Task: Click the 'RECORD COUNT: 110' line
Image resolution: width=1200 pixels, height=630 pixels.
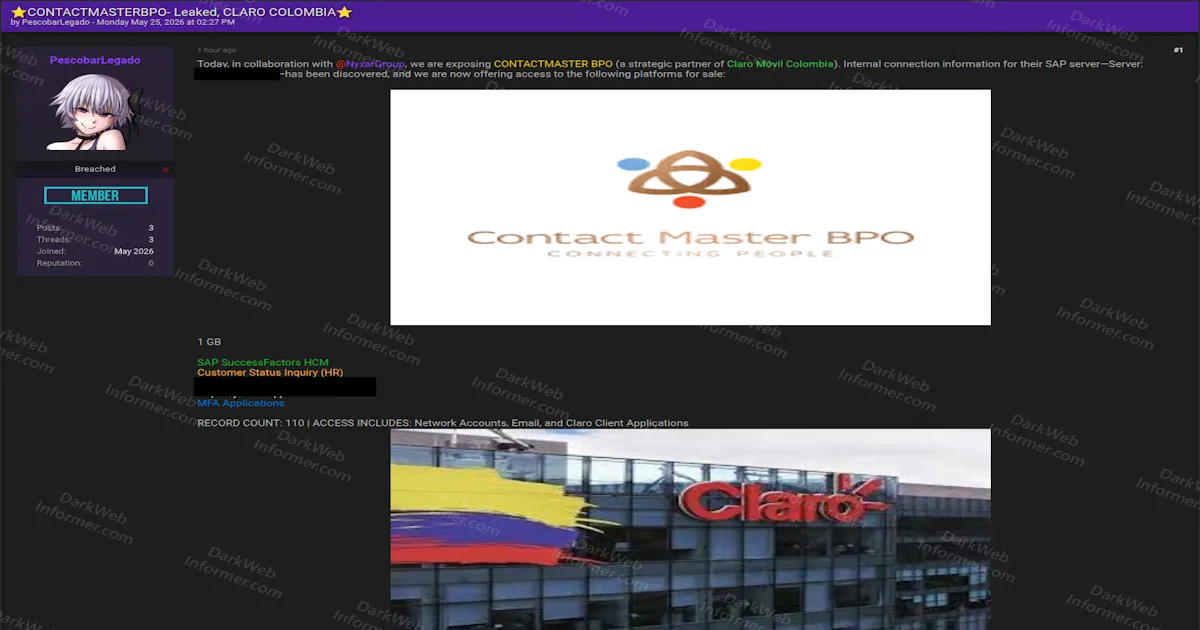Action: click(x=443, y=423)
